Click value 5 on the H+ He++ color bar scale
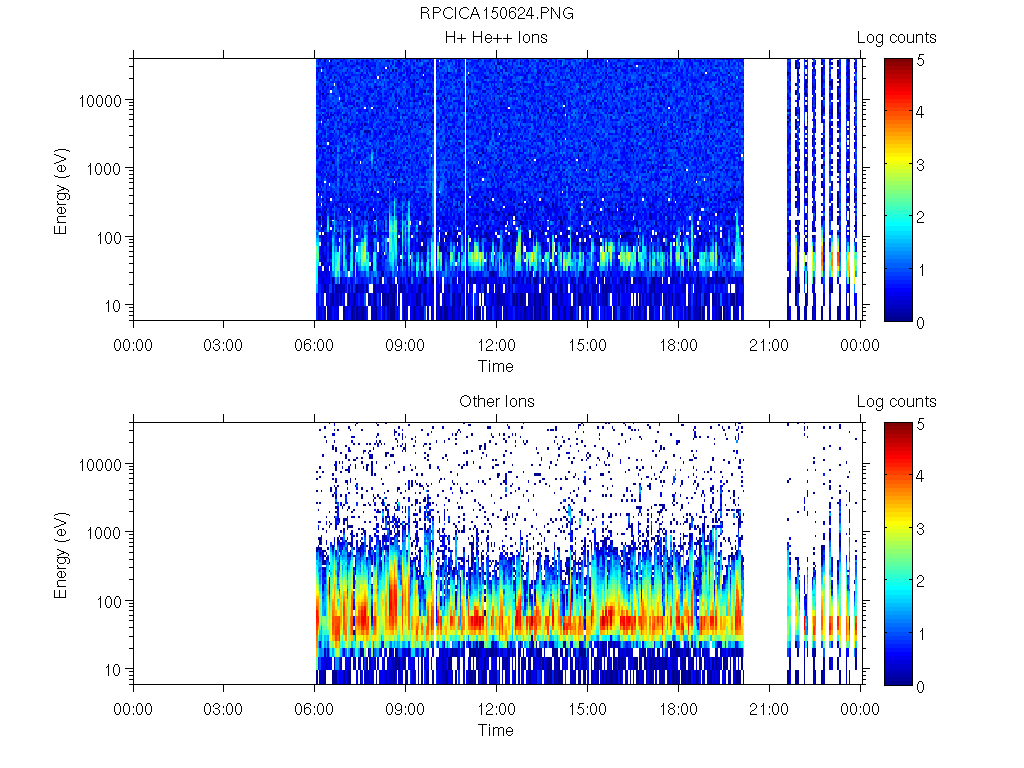This screenshot has width=1024, height=768. 920,60
